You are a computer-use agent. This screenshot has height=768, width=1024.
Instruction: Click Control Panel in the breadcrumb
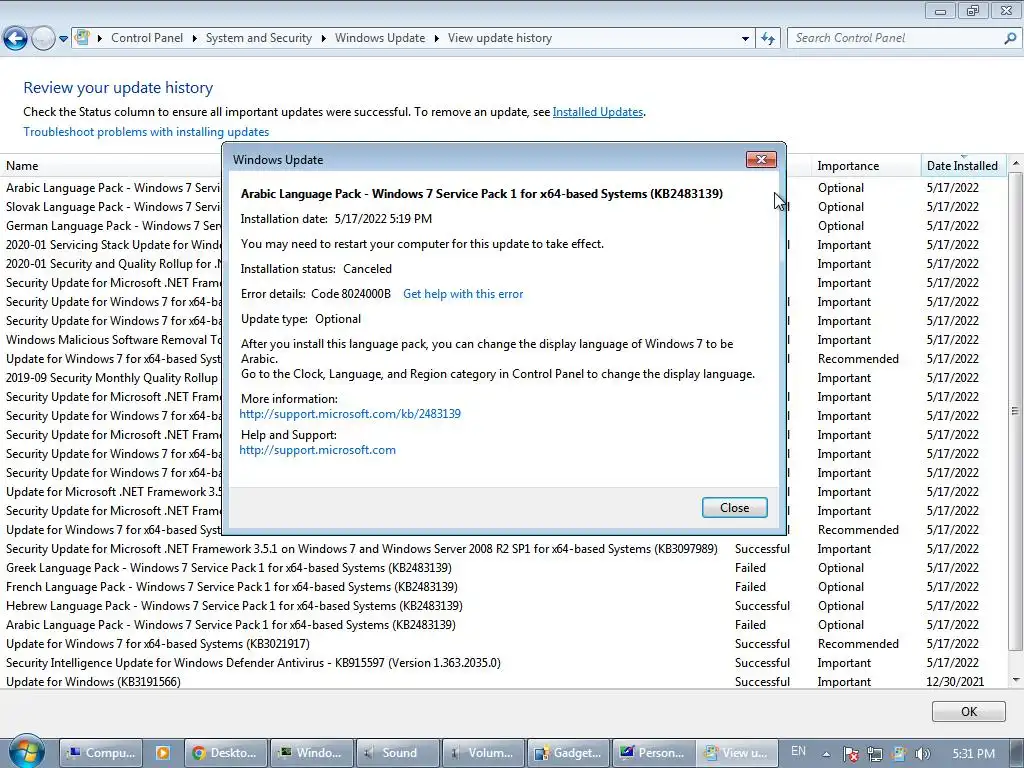(147, 38)
